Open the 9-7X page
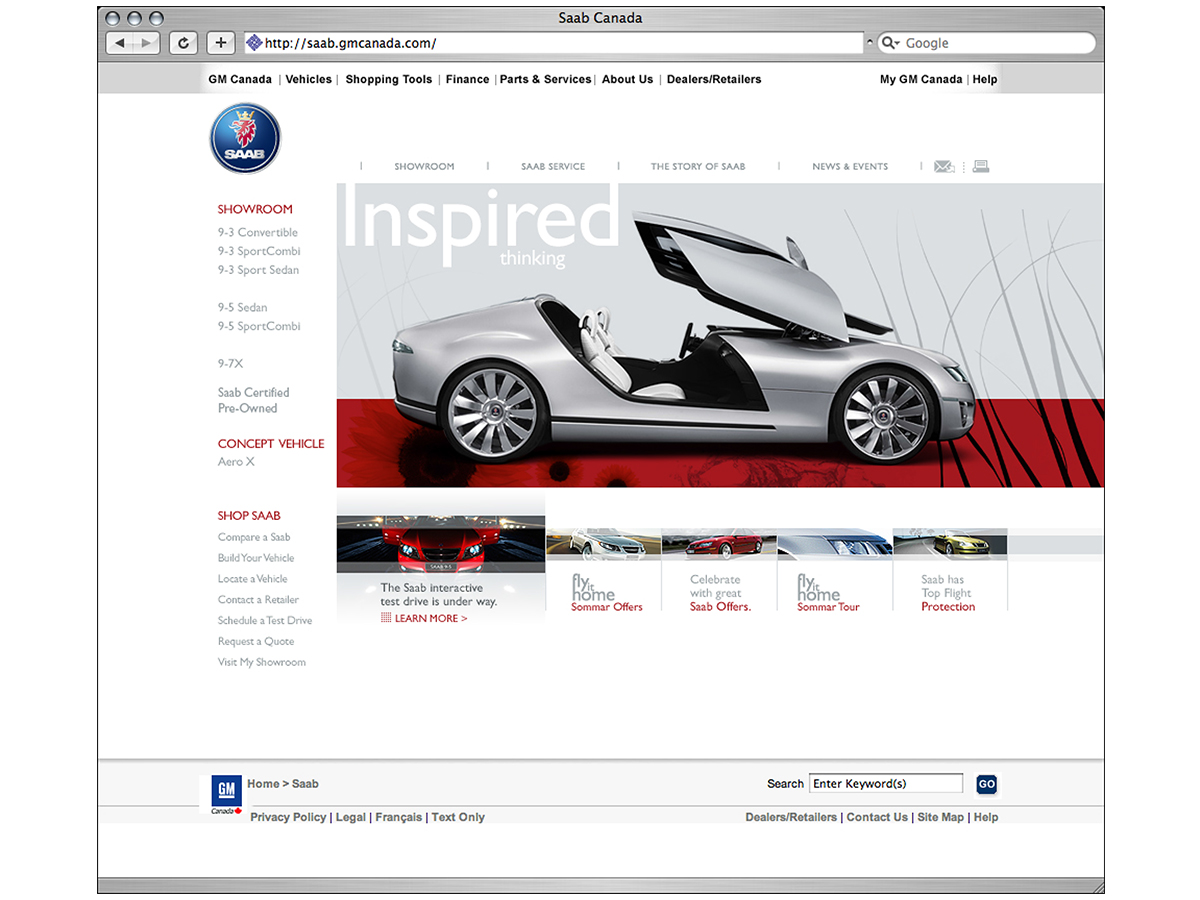Image resolution: width=1200 pixels, height=900 pixels. tap(230, 365)
